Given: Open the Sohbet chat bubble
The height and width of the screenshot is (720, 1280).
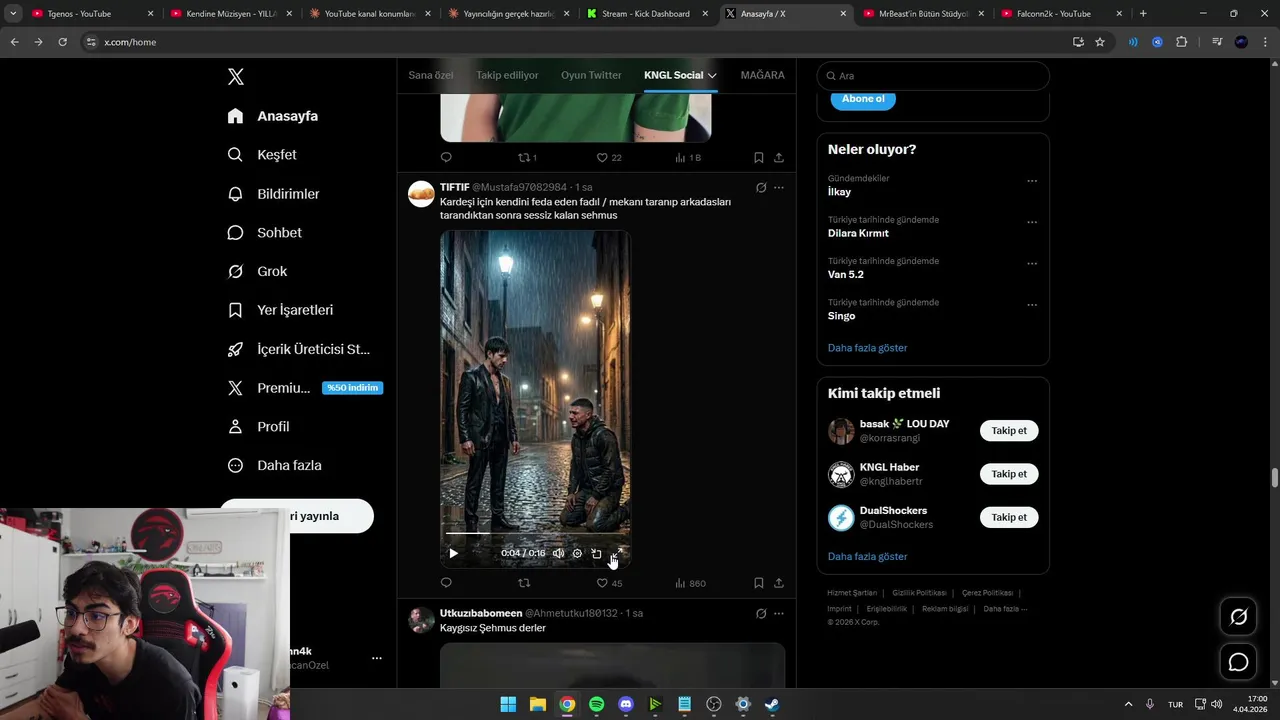Looking at the screenshot, I should (235, 233).
